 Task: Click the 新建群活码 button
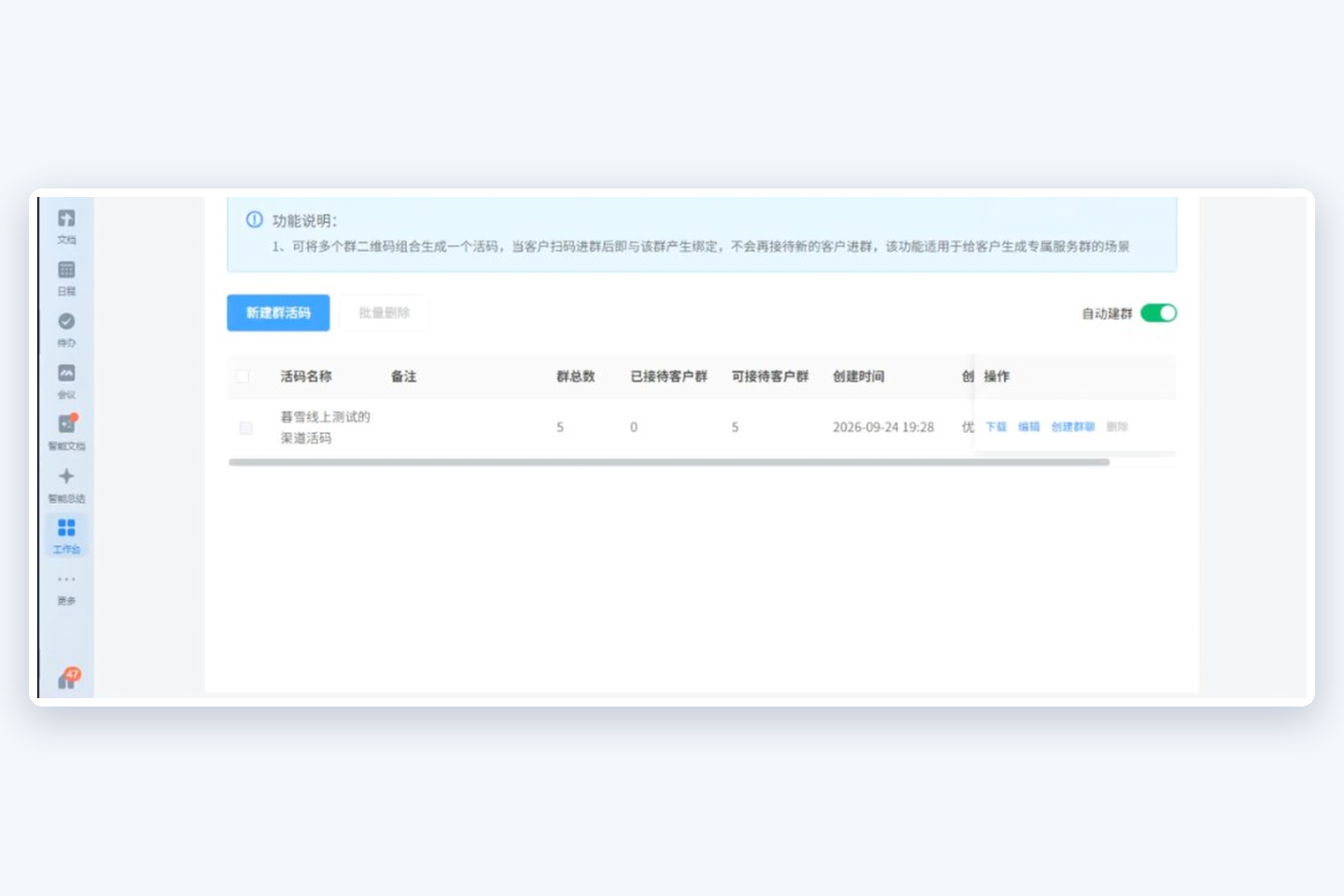(x=278, y=313)
